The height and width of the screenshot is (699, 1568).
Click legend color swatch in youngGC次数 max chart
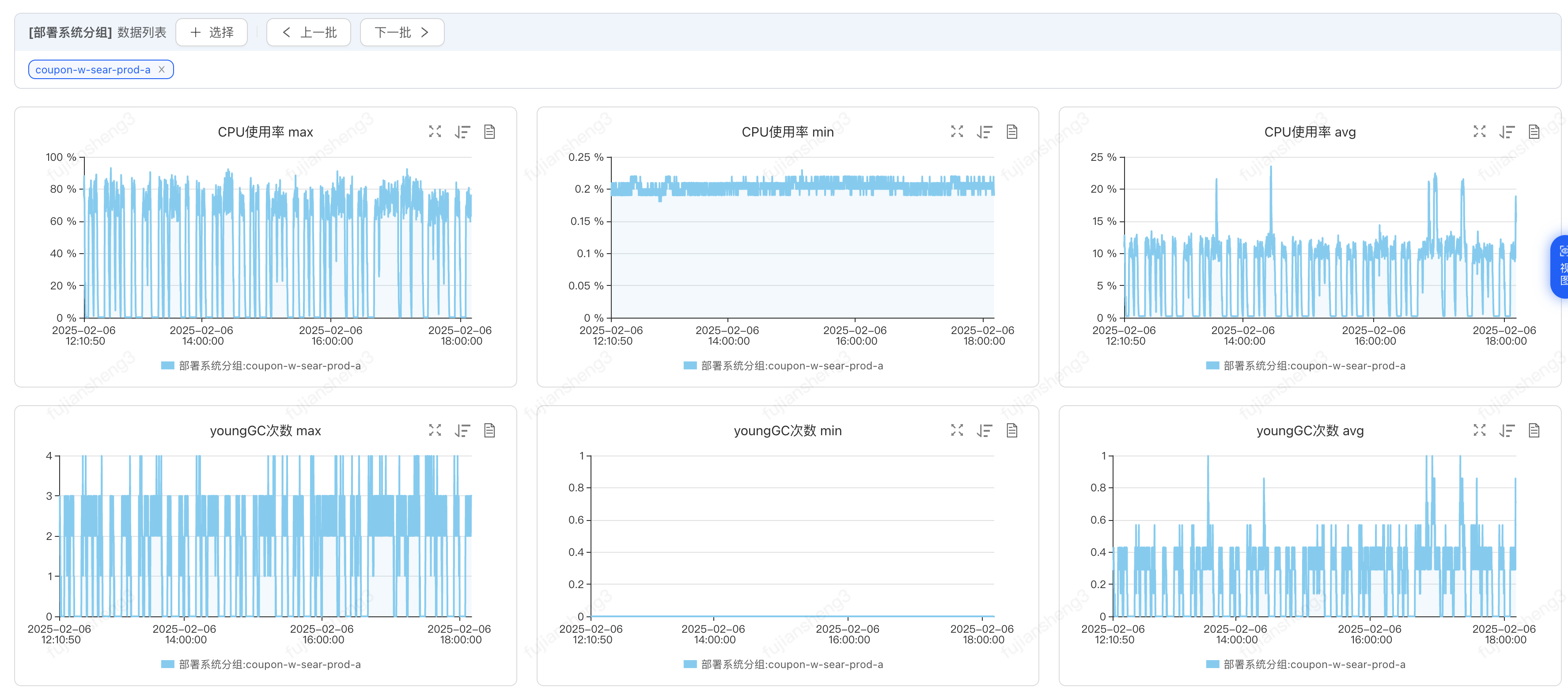tap(167, 664)
